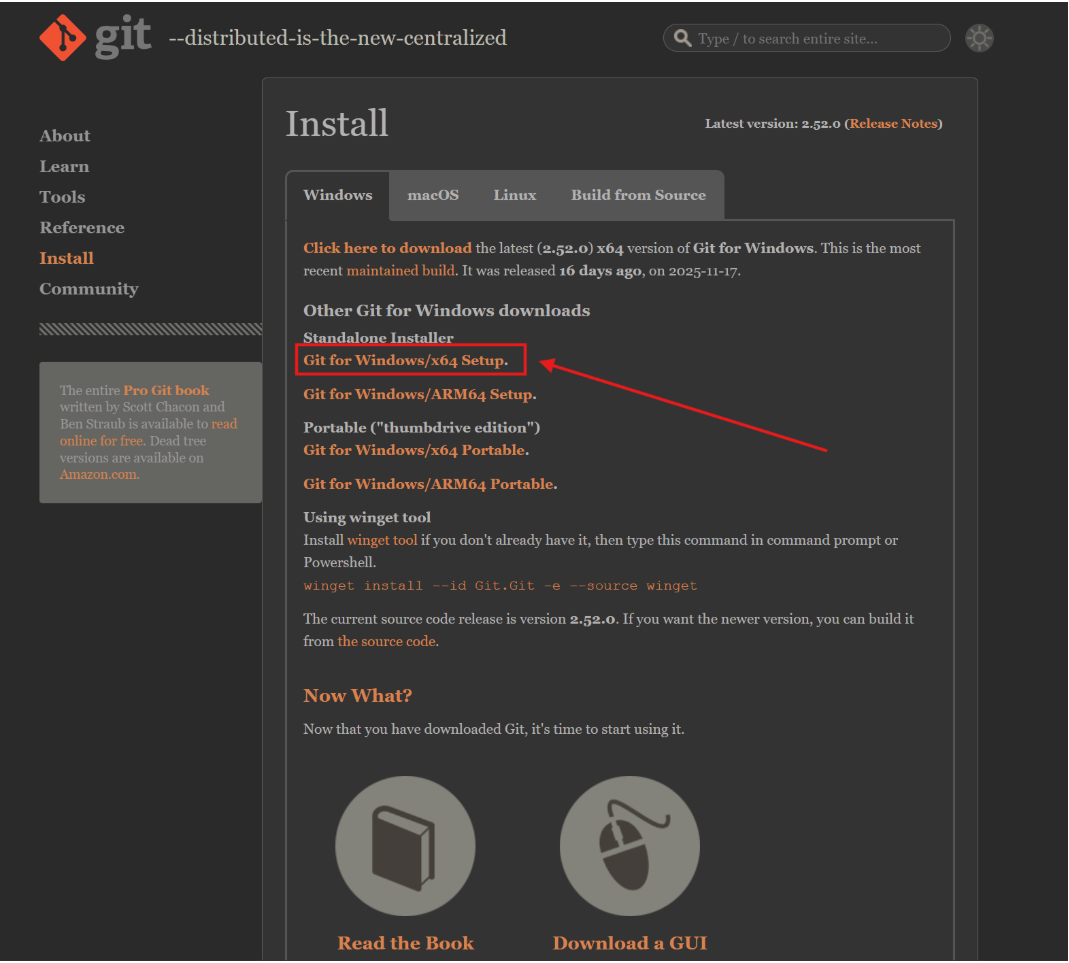Open the Amazon.com link
Viewport: 1069px width, 963px height.
click(x=99, y=475)
